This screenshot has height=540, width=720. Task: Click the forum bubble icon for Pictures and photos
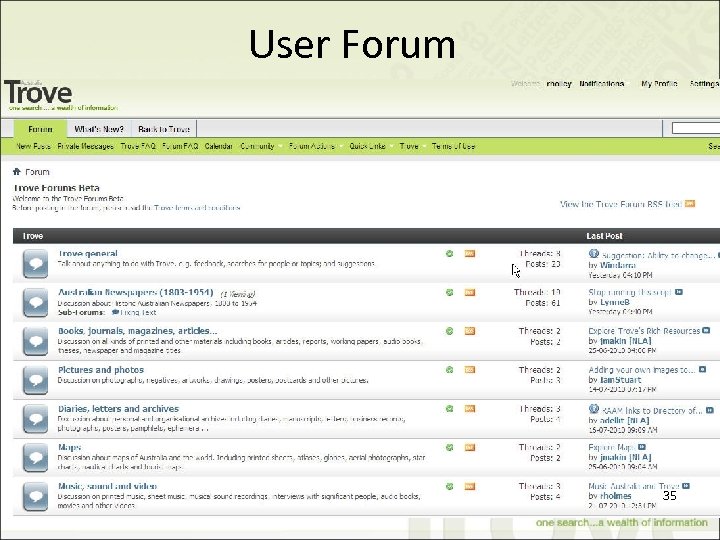click(35, 380)
